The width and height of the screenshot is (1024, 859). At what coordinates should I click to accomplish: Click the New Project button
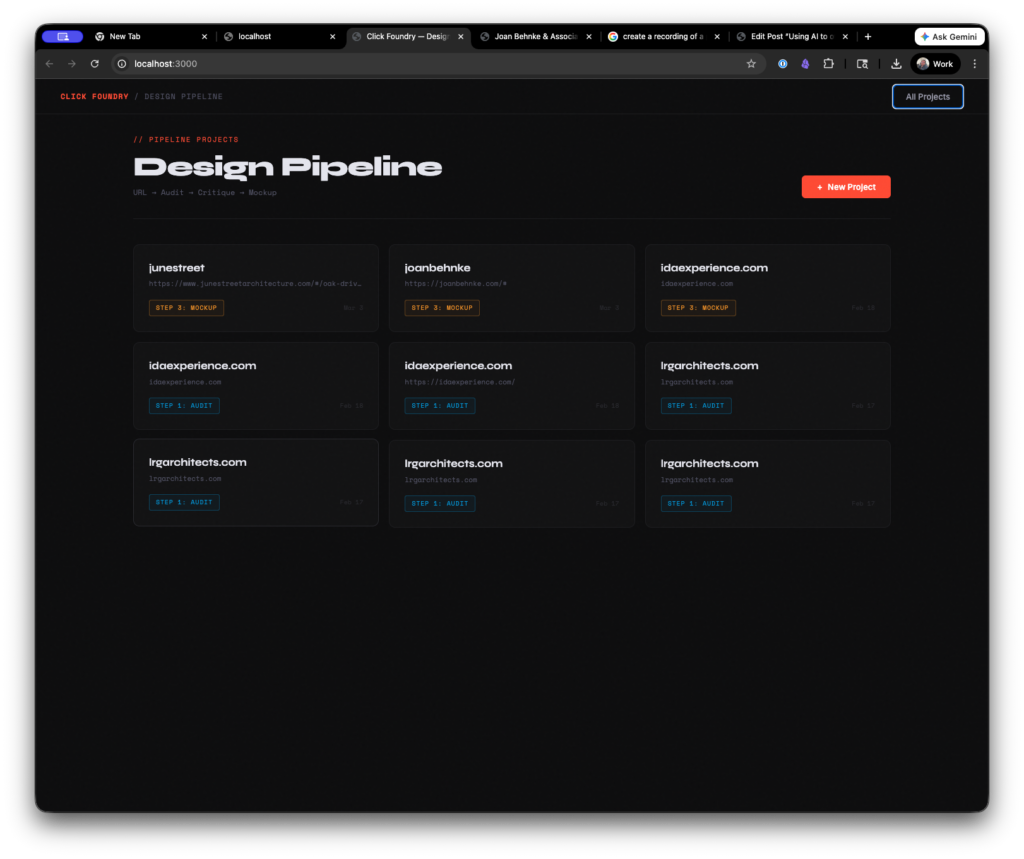845,187
